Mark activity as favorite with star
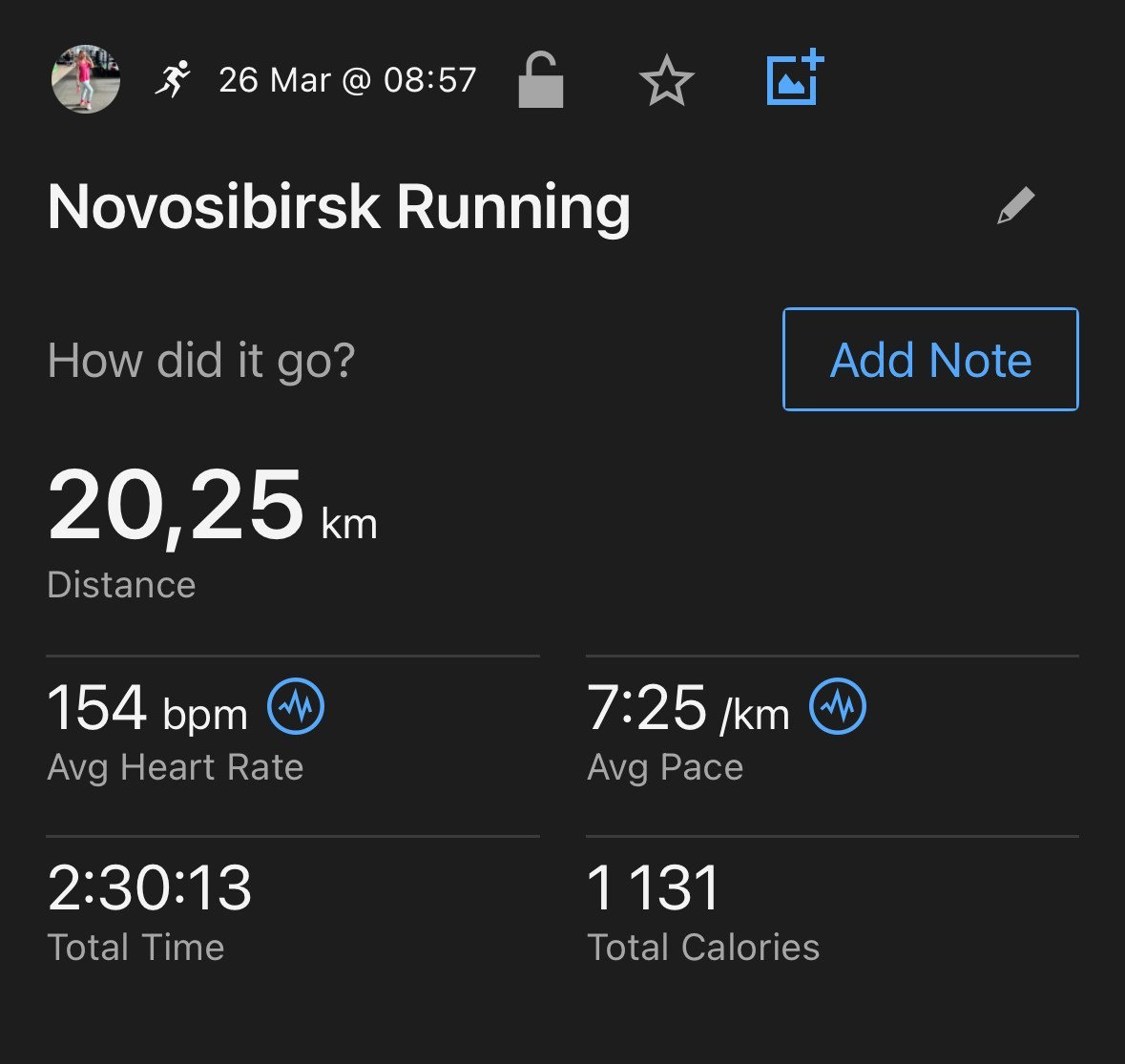The width and height of the screenshot is (1125, 1064). click(x=667, y=80)
